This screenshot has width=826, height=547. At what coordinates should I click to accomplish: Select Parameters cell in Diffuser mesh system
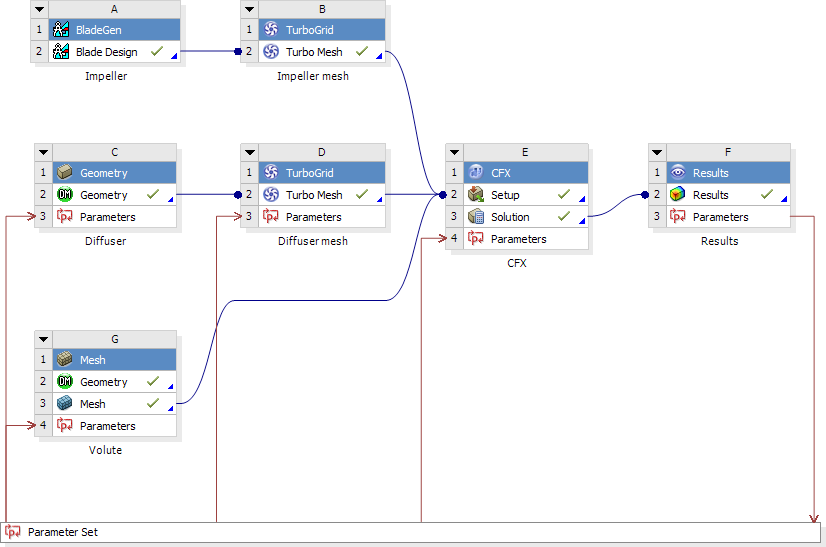(321, 217)
